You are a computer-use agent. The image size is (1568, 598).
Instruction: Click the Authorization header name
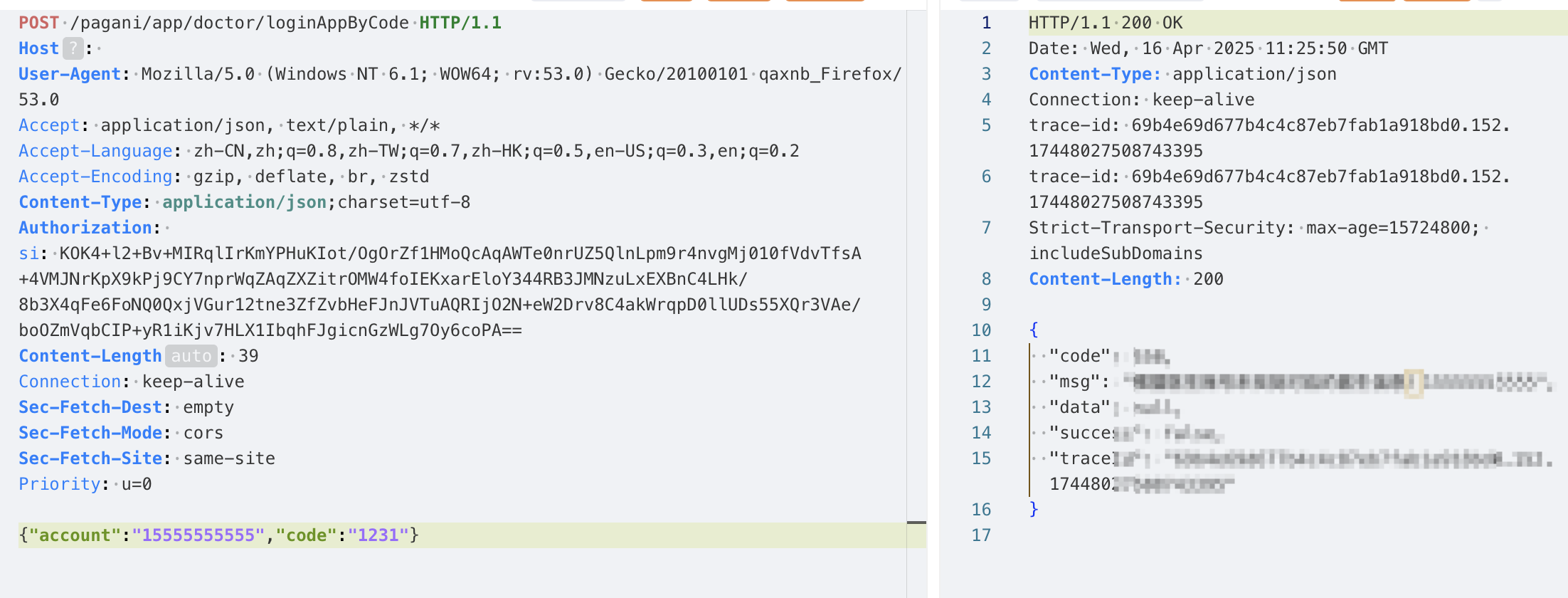click(85, 228)
